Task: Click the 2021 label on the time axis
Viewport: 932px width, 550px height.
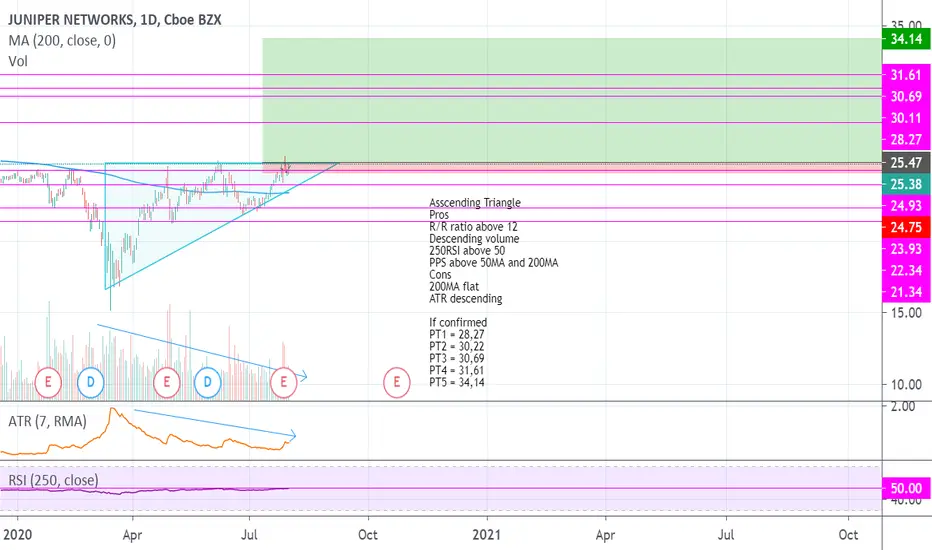Action: pos(487,535)
